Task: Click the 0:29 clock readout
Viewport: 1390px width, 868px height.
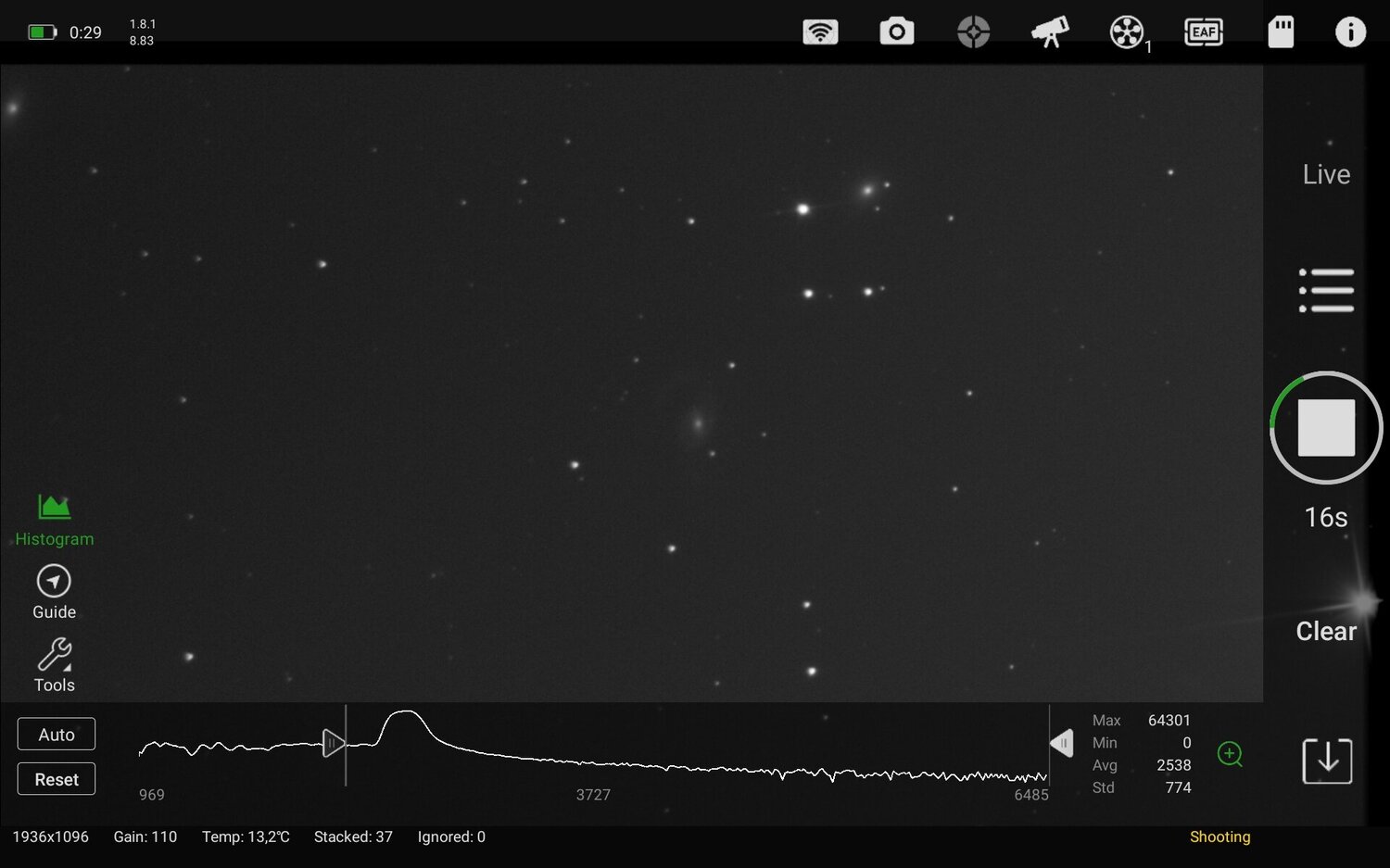Action: click(x=85, y=32)
